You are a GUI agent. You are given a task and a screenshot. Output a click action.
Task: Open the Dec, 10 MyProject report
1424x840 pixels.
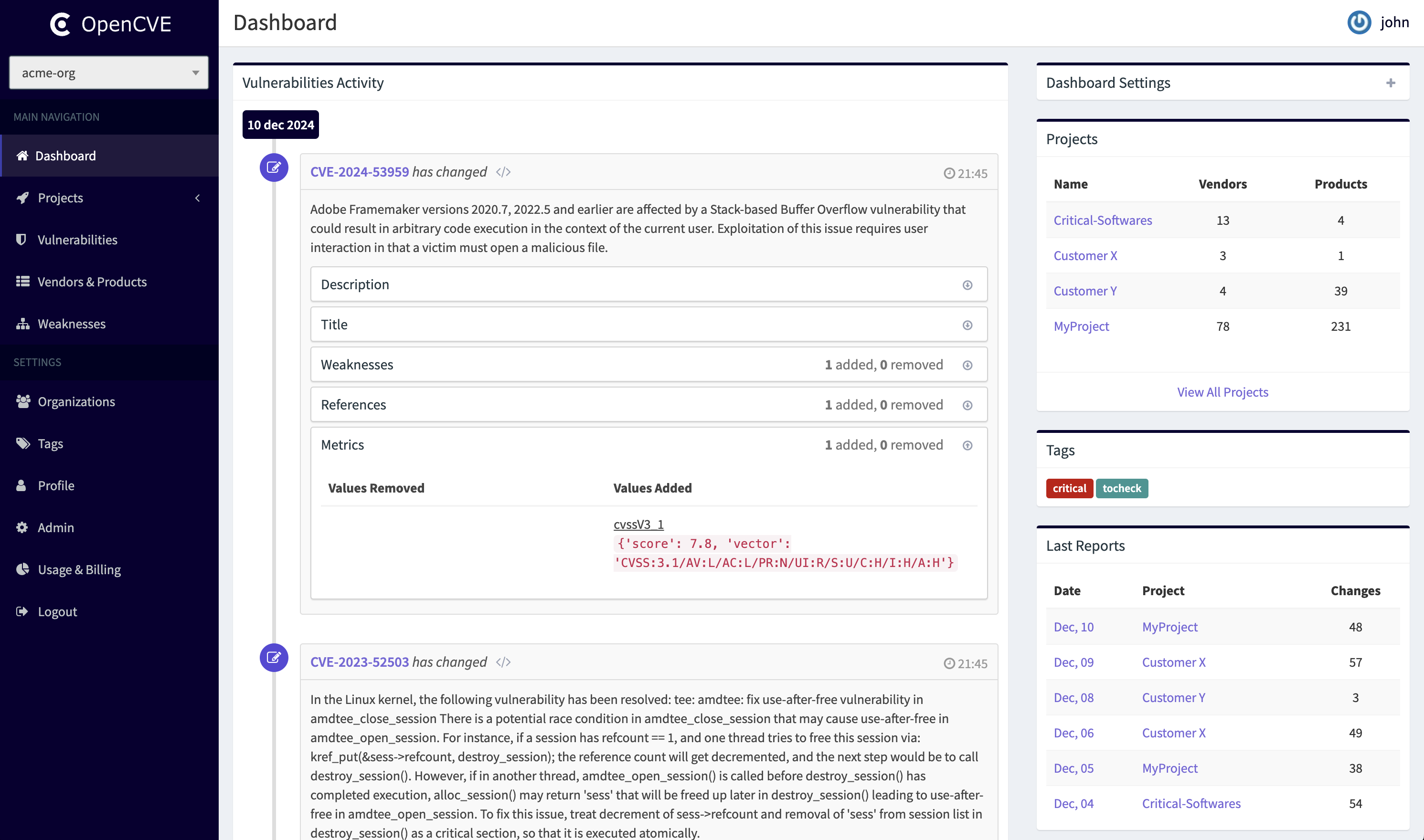[1073, 627]
